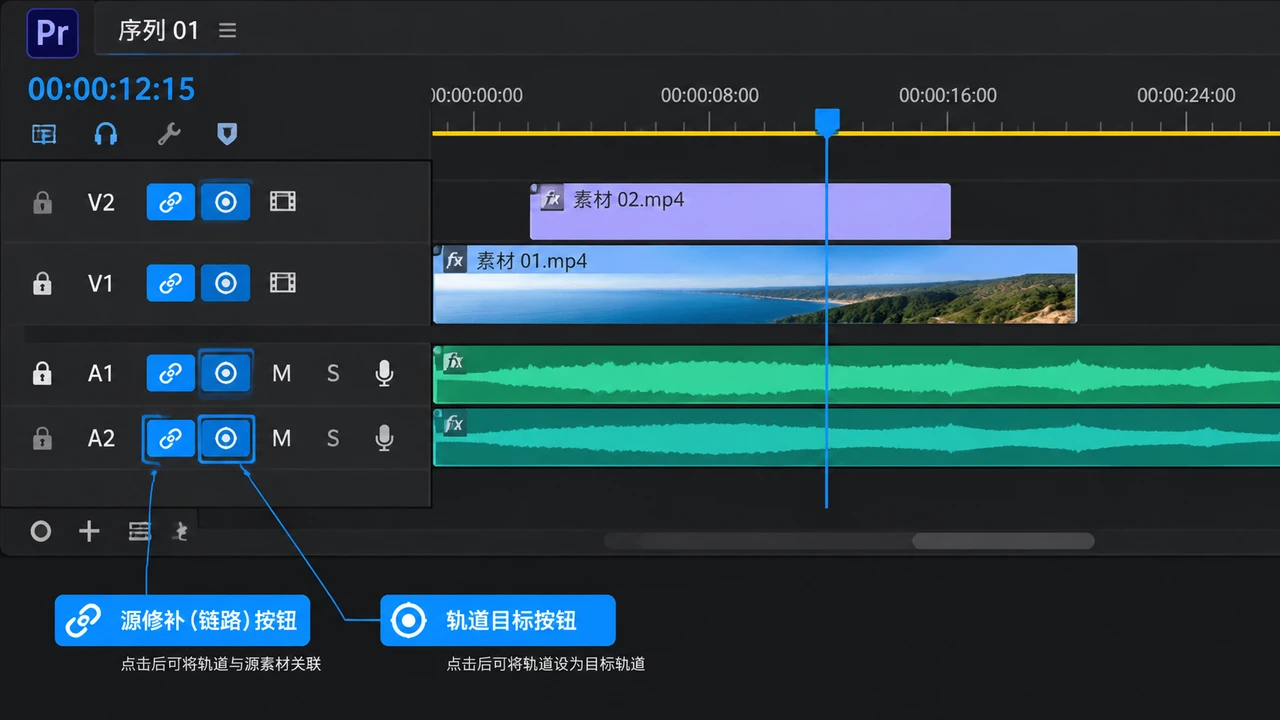The height and width of the screenshot is (720, 1280).
Task: Open timeline wrench display settings
Action: coord(169,134)
